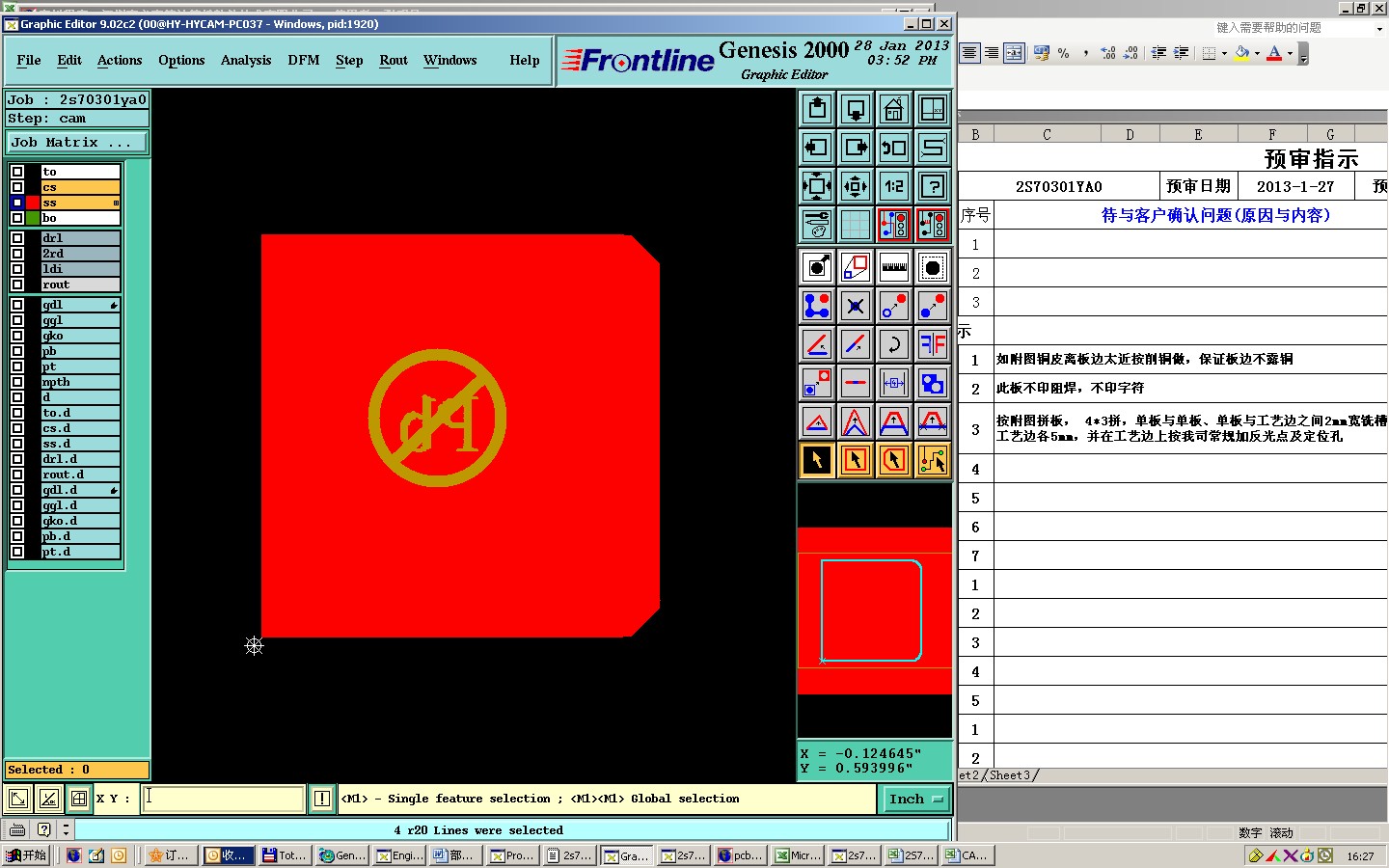1389x868 pixels.
Task: Select the delete feature X tool
Action: click(x=856, y=306)
